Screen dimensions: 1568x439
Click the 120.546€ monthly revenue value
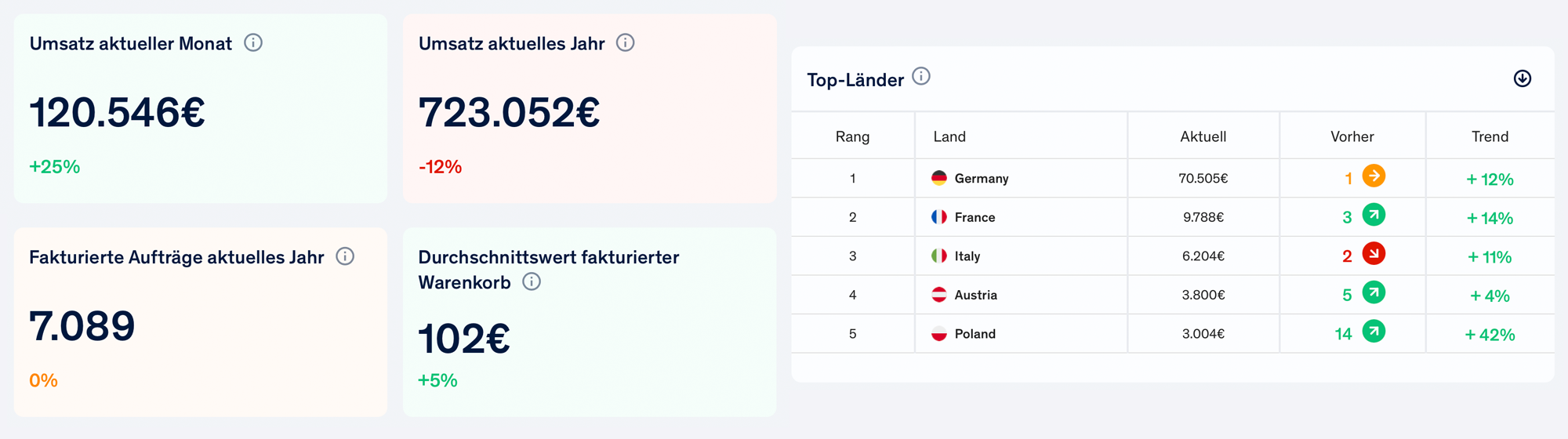[x=118, y=112]
